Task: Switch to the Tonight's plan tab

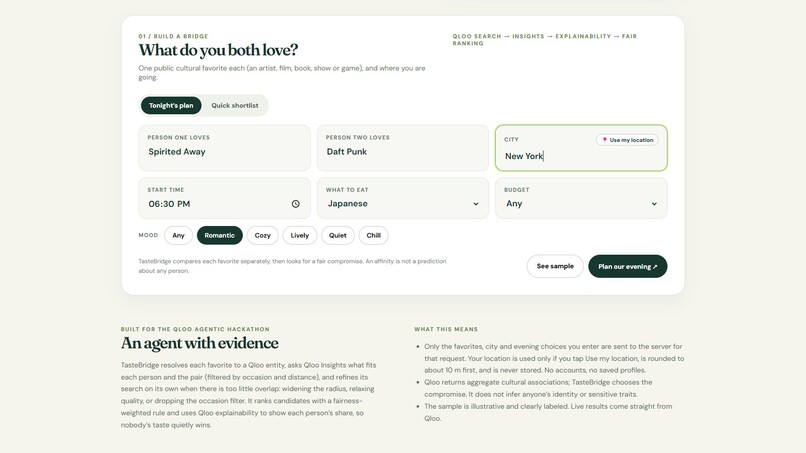Action: 171,105
